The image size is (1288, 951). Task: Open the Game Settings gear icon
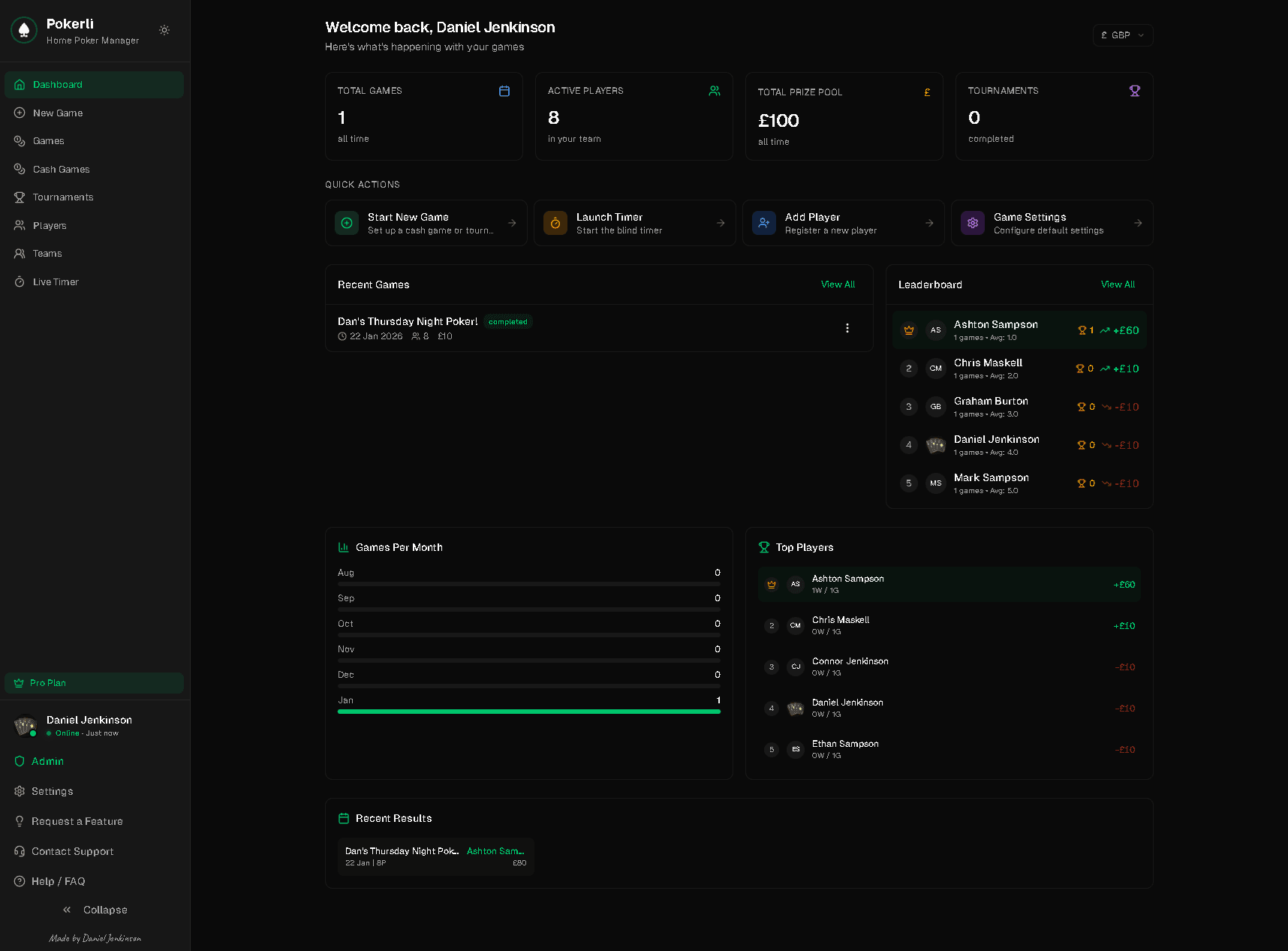972,222
